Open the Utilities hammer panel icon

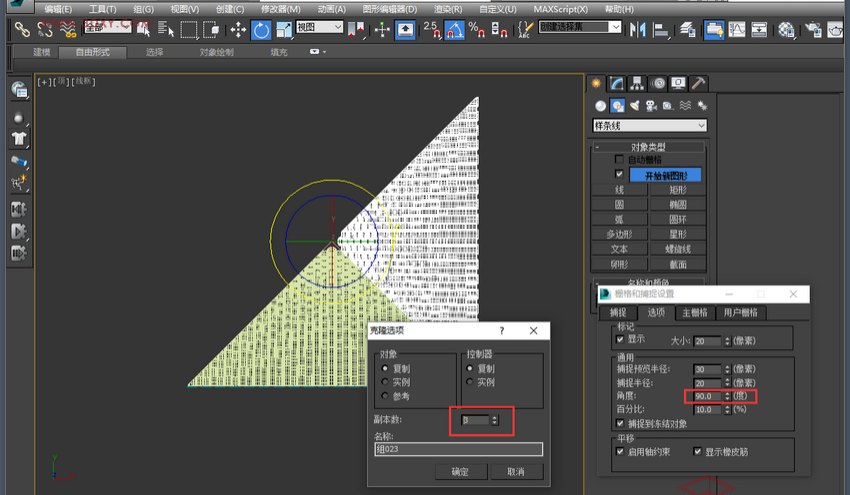[698, 83]
